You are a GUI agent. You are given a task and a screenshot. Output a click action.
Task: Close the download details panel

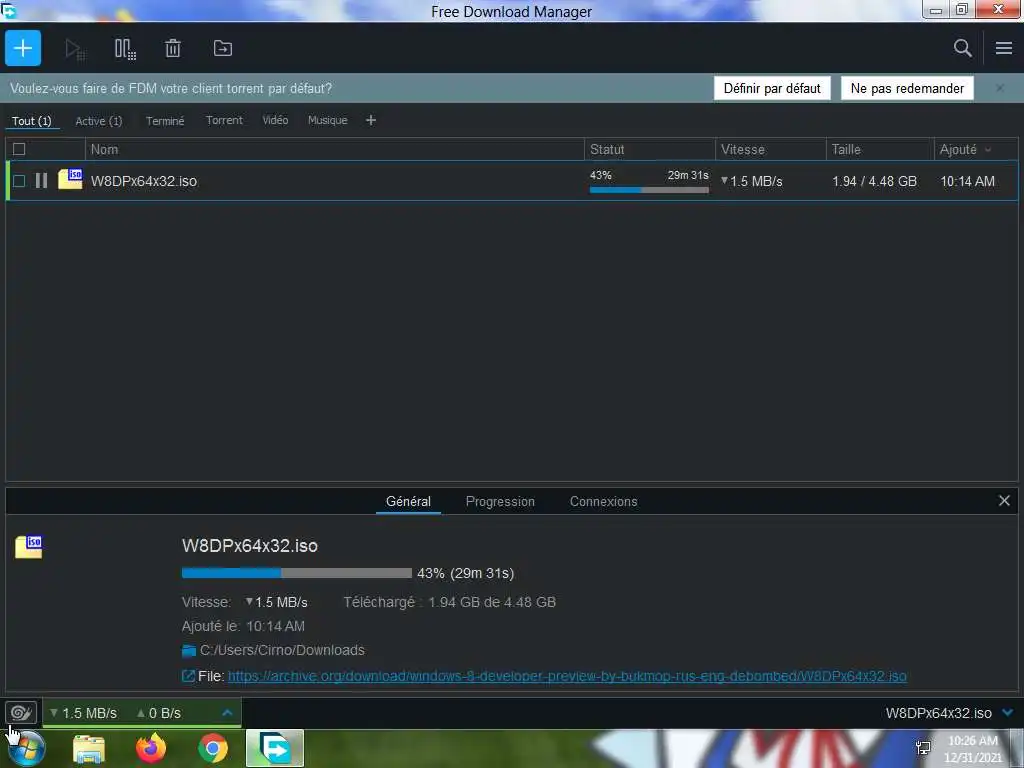coord(1004,500)
